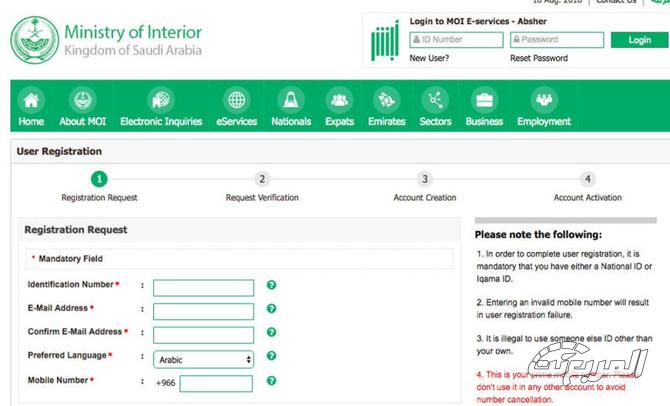Click the Reset Password link
Viewport: 670px width, 406px height.
(538, 59)
